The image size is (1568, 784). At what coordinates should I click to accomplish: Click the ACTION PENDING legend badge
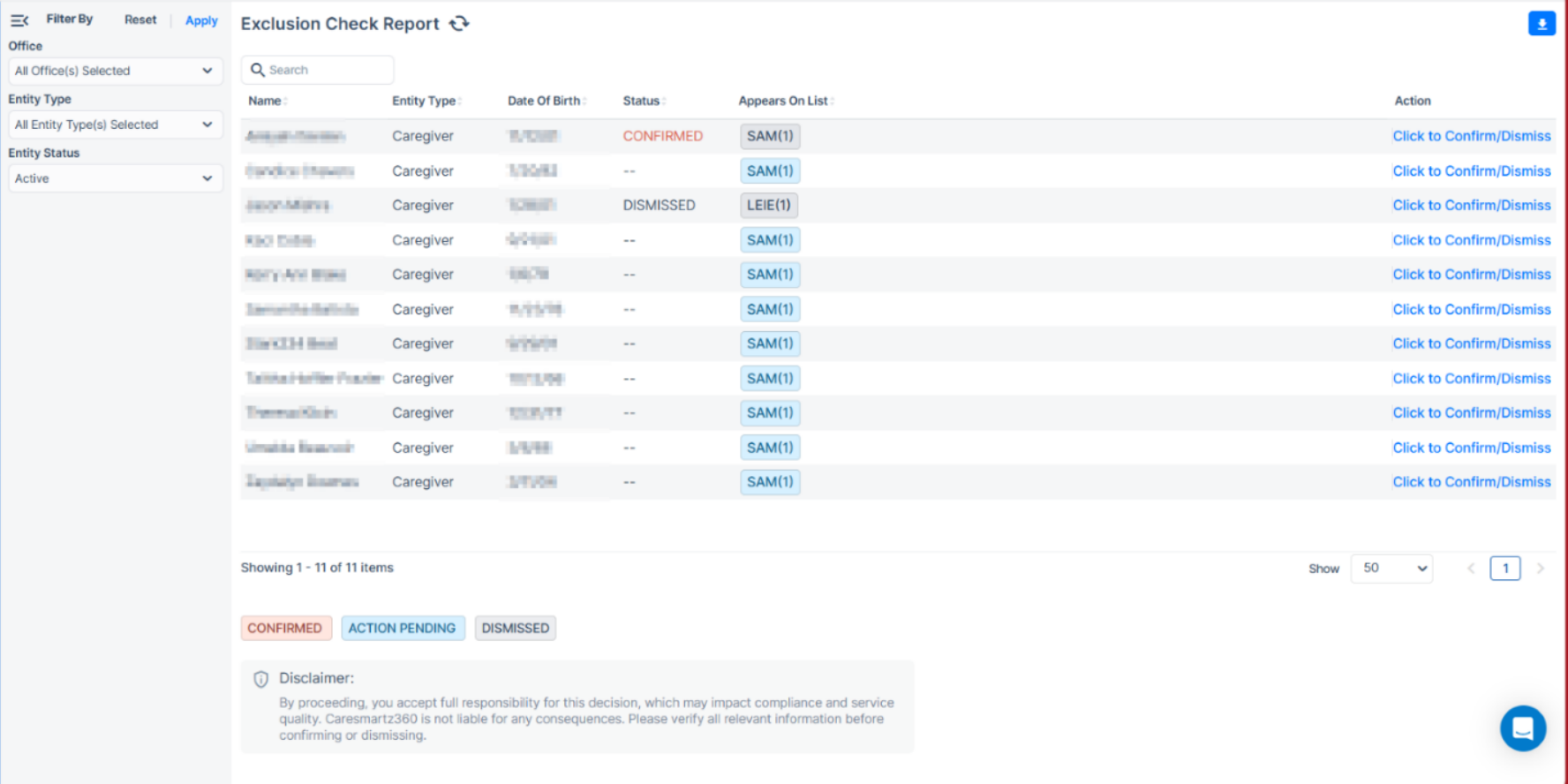click(402, 628)
